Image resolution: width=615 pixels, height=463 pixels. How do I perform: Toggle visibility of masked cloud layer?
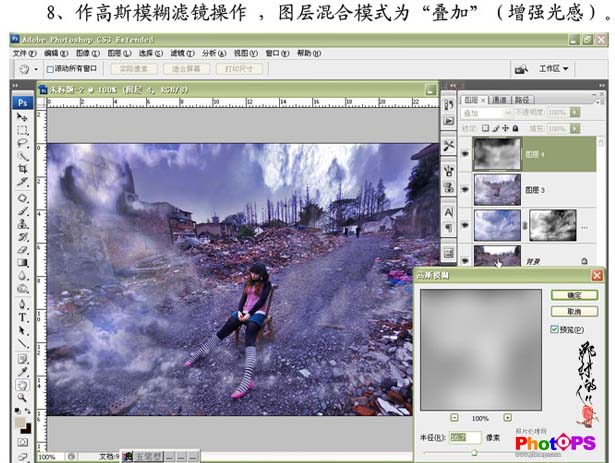tap(465, 225)
